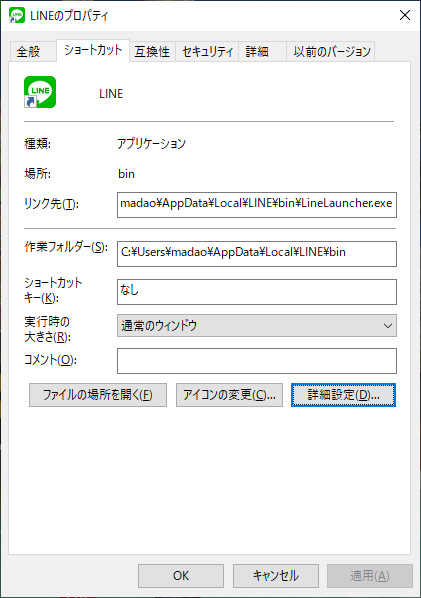Click the LINE icon in the title bar
Image resolution: width=421 pixels, height=598 pixels.
coord(17,15)
